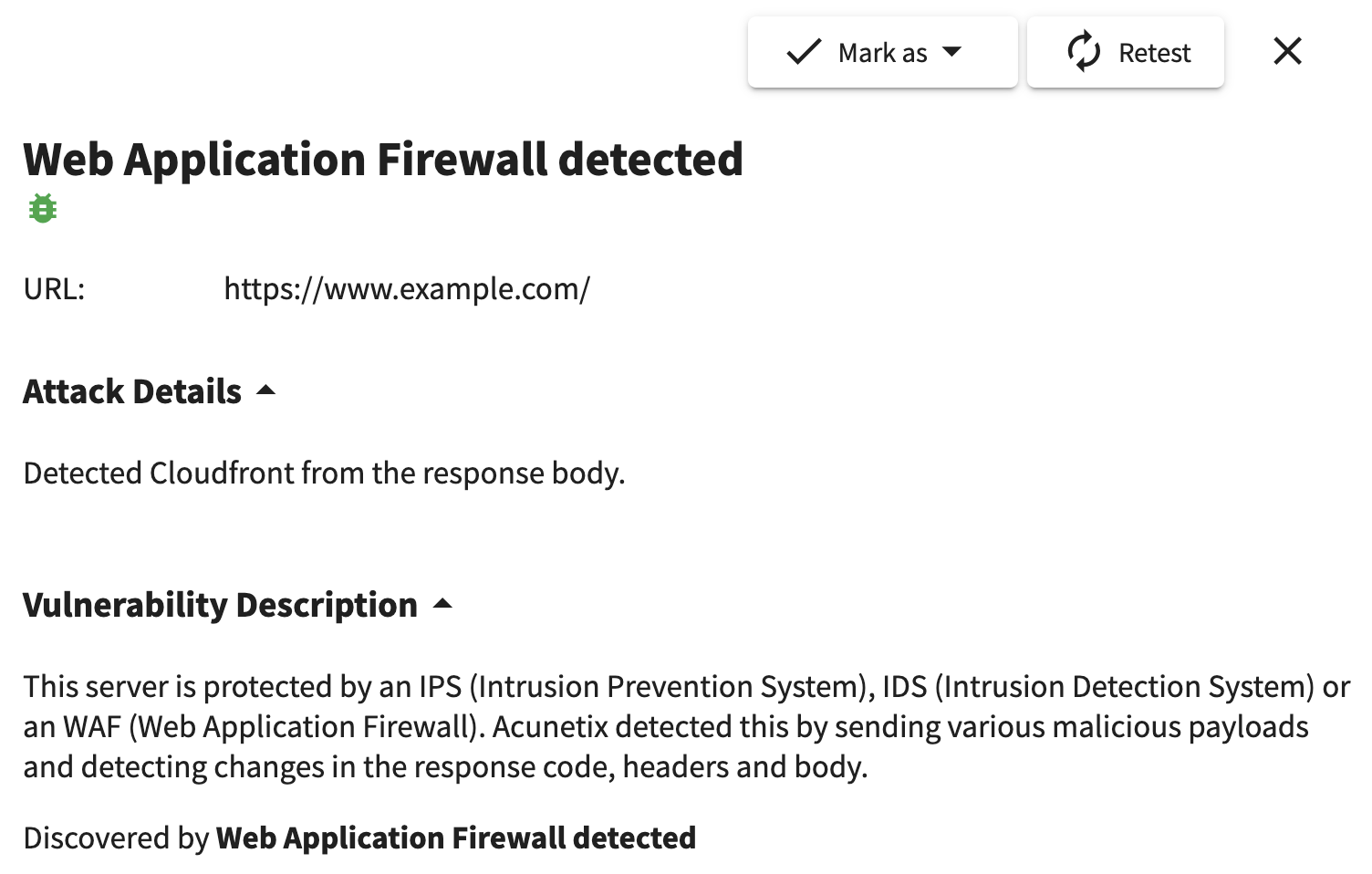This screenshot has height=874, width=1372.
Task: Click the bold Discovered by check name
Action: 456,838
